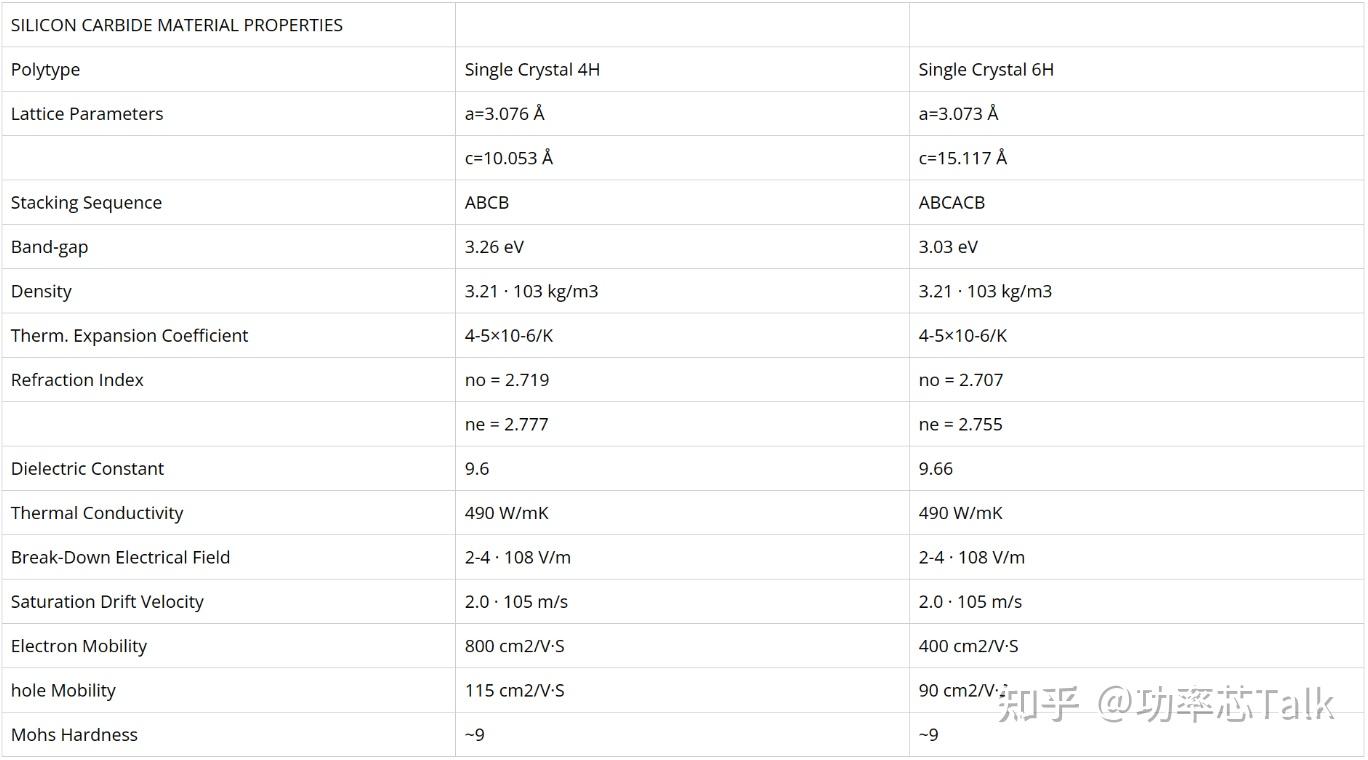The height and width of the screenshot is (760, 1368).
Task: Click the "c=15.117 Å" cell
Action: [963, 158]
